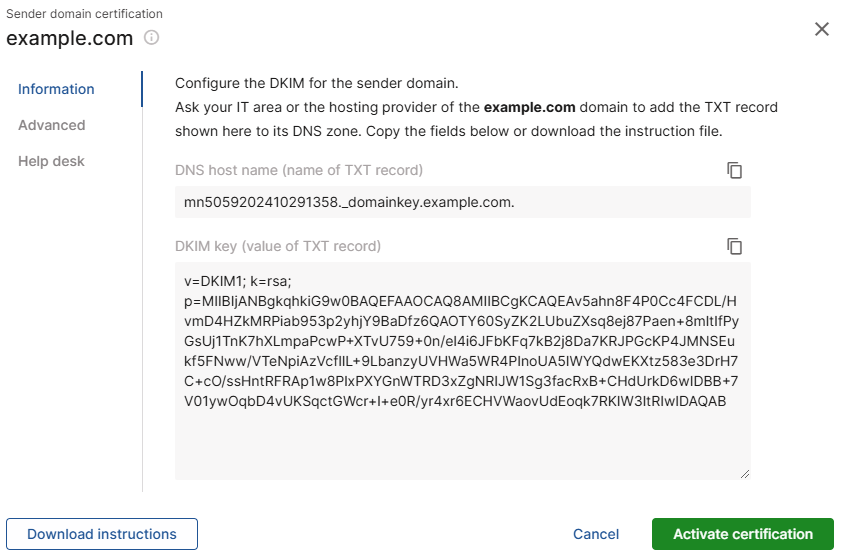Screen dimensions: 847x556
Task: Click the info icon beside example.com title
Action: (x=152, y=38)
